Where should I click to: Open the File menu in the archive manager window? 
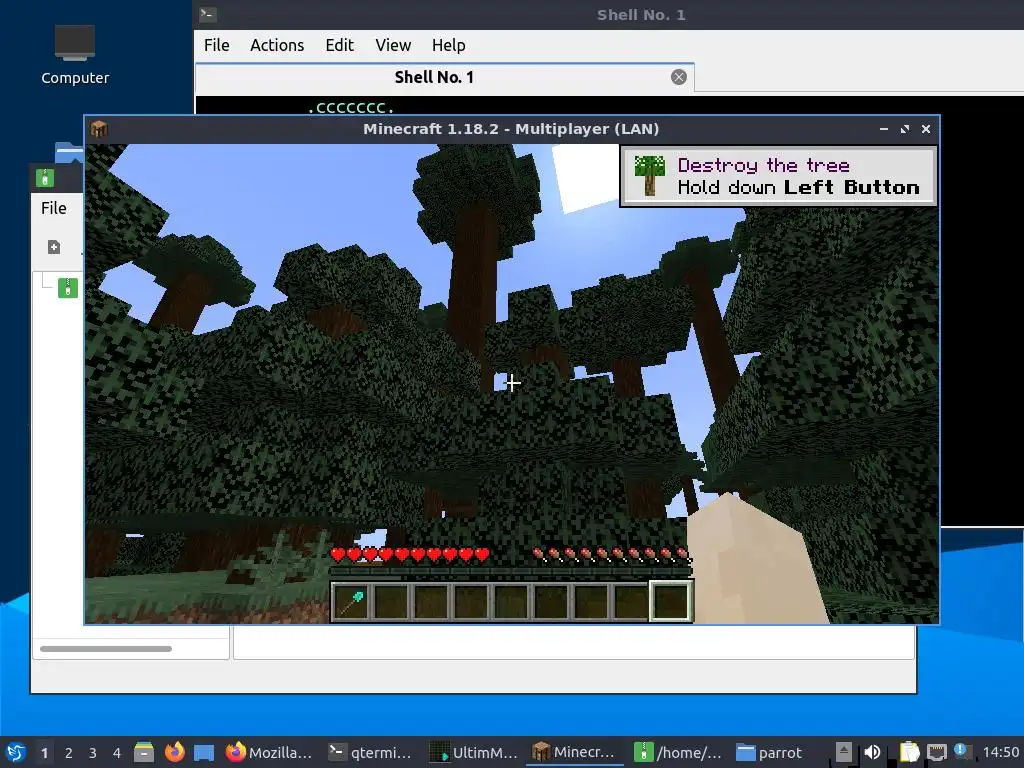(54, 208)
